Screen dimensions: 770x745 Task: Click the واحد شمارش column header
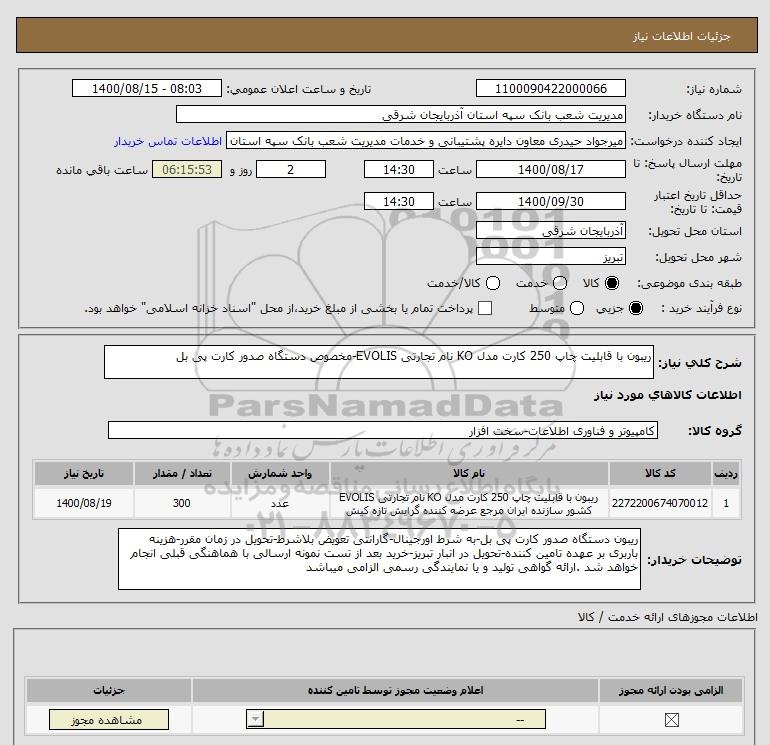280,473
